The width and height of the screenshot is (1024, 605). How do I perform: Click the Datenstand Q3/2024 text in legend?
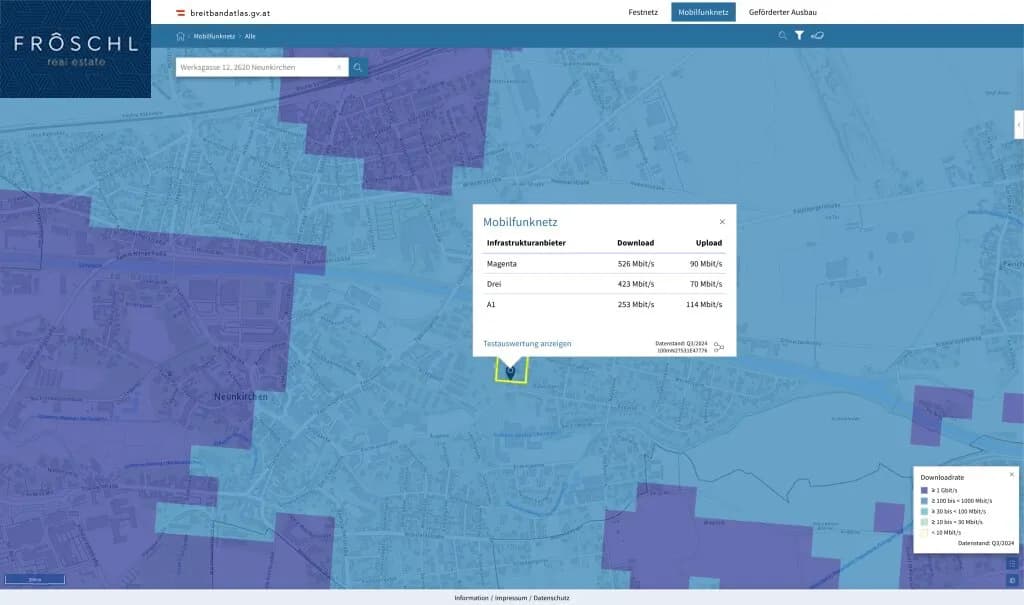[x=985, y=543]
